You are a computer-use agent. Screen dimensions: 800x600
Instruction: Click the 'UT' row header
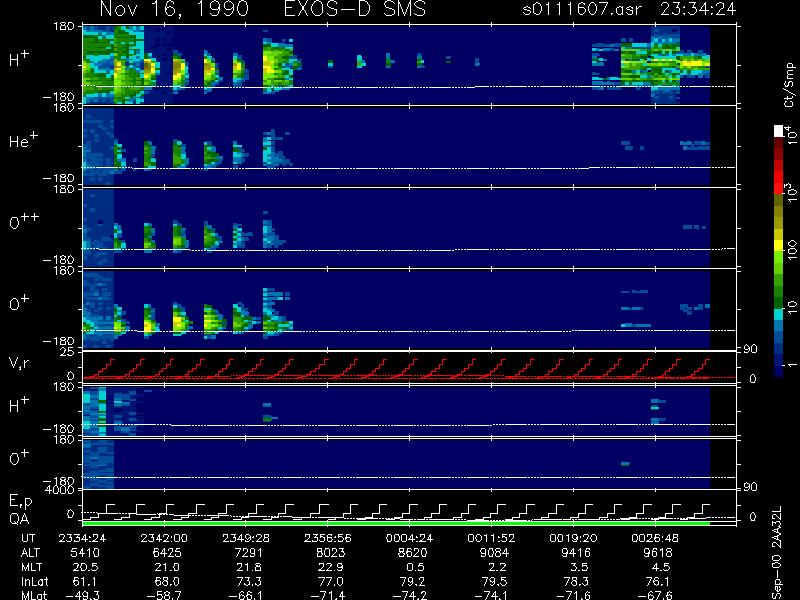(x=29, y=538)
